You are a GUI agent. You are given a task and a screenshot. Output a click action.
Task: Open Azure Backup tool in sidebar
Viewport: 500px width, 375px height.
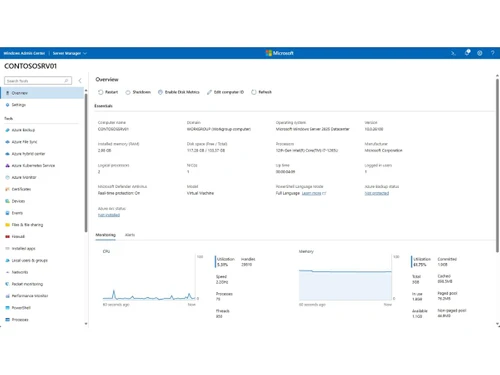click(x=23, y=130)
